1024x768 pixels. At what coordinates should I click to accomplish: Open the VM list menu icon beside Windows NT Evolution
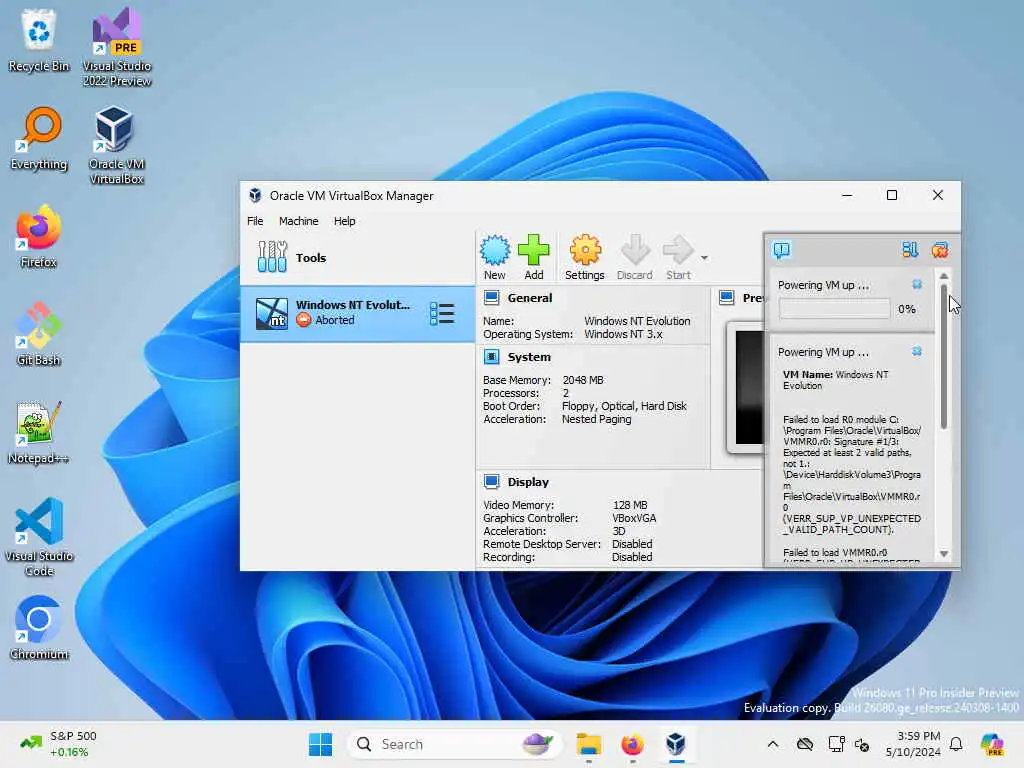pos(442,313)
